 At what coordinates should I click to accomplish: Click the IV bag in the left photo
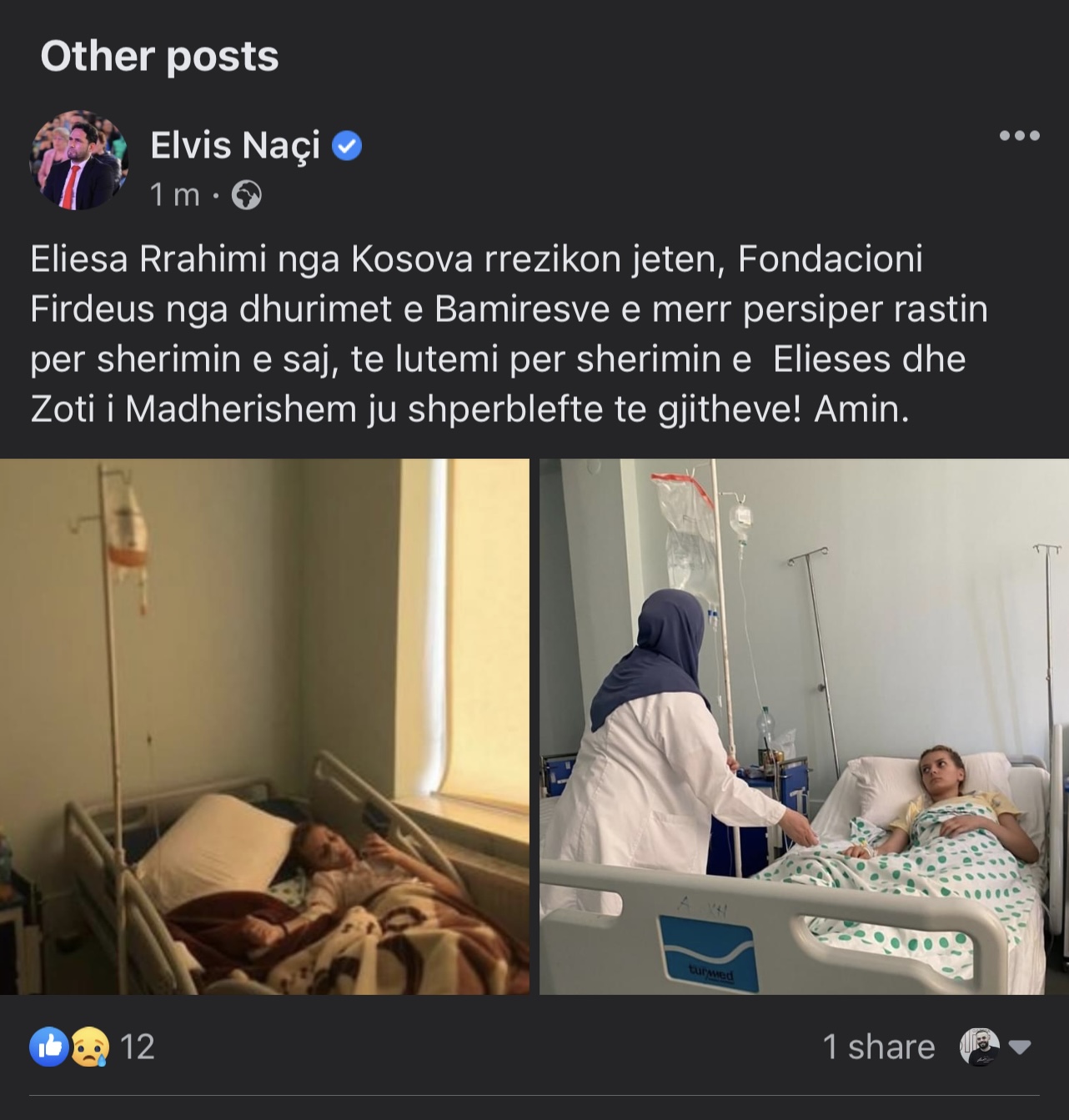coord(126,534)
